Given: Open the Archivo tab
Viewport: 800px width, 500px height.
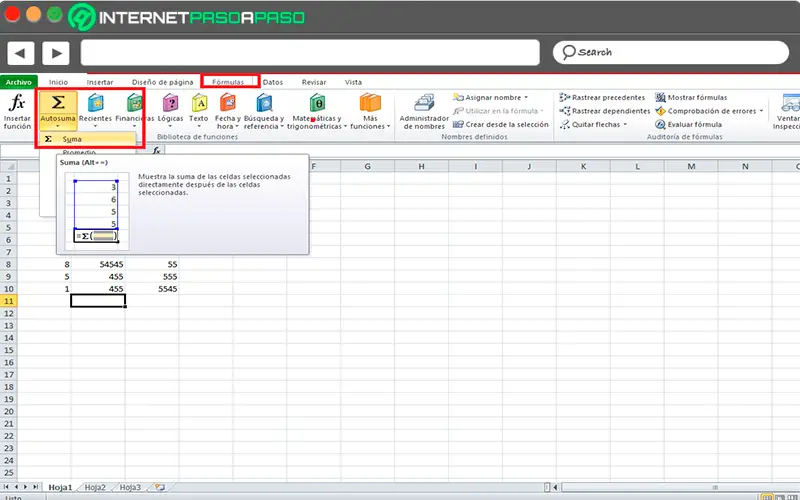Looking at the screenshot, I should [18, 82].
